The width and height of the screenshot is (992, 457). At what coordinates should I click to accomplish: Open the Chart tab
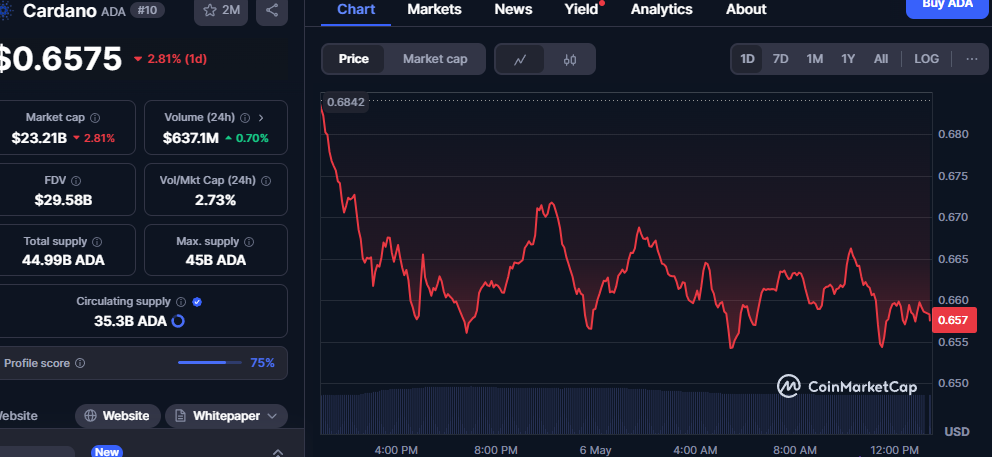[x=356, y=9]
